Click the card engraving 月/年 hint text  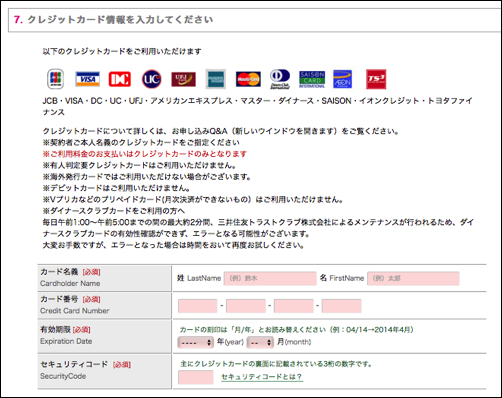(297, 330)
